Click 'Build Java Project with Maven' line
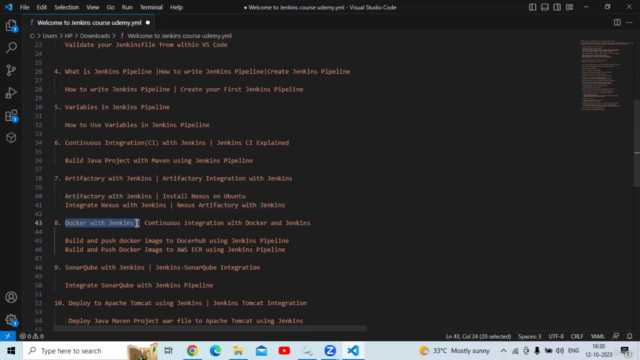This screenshot has width=640, height=360. click(x=159, y=160)
